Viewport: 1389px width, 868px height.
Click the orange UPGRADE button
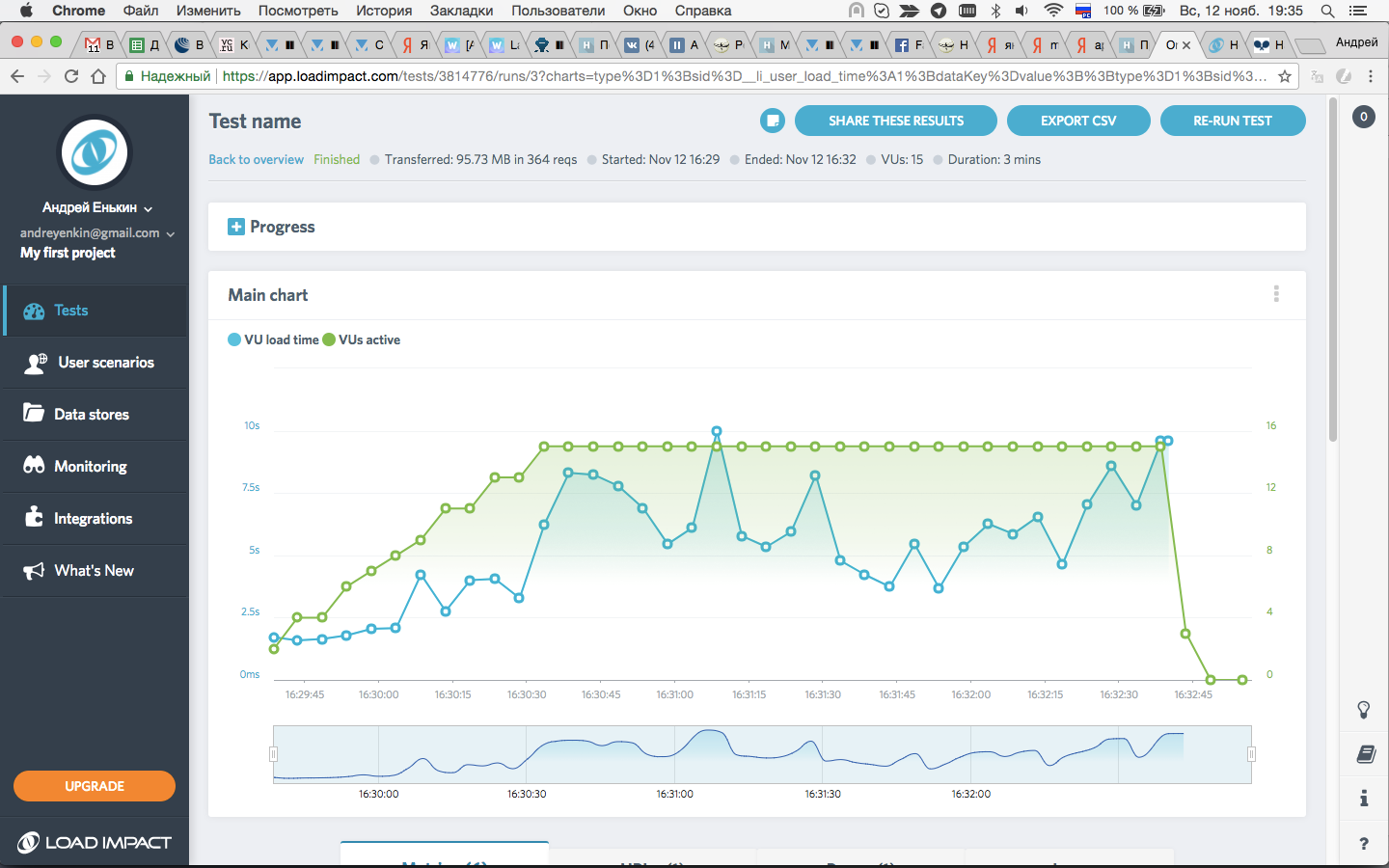pyautogui.click(x=95, y=786)
